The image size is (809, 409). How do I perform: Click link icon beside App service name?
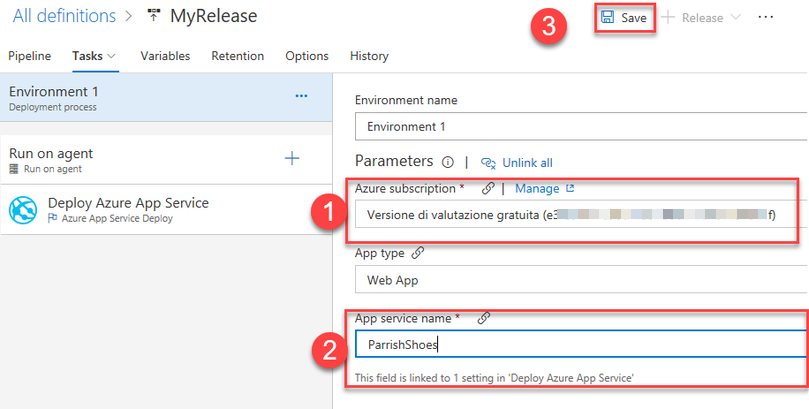coord(484,318)
